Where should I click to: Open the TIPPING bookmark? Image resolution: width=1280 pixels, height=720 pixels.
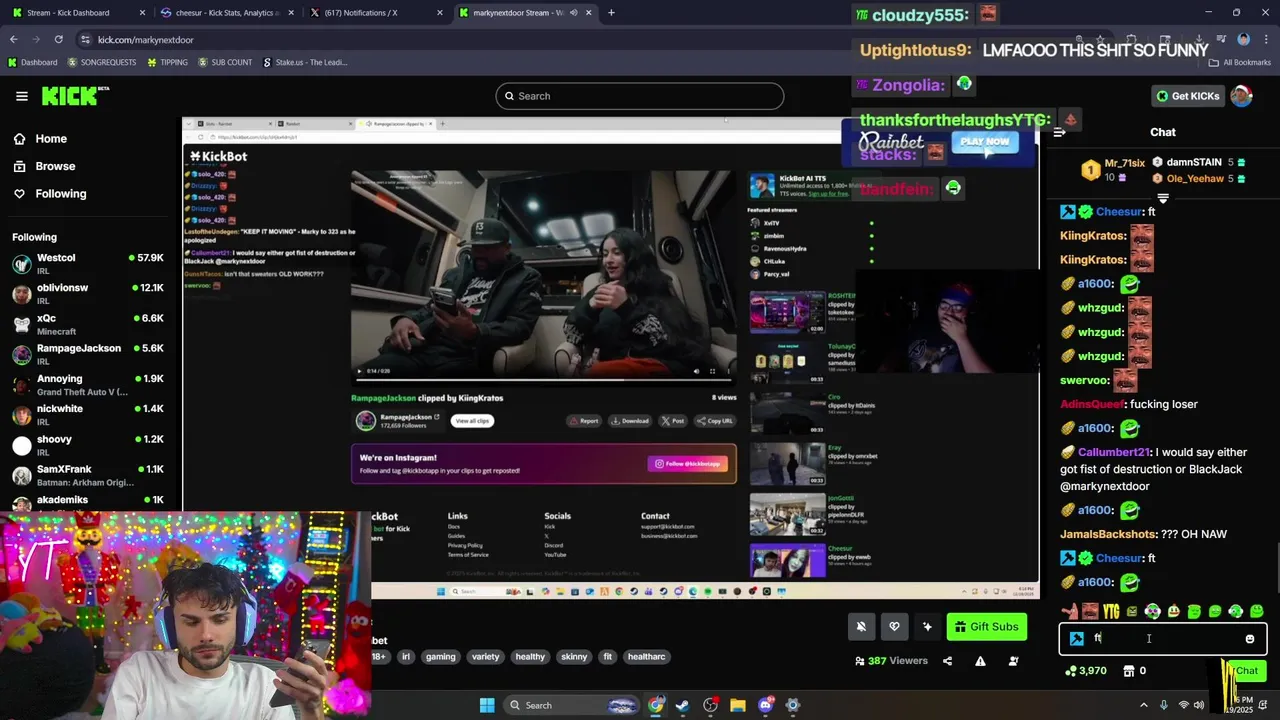click(167, 62)
